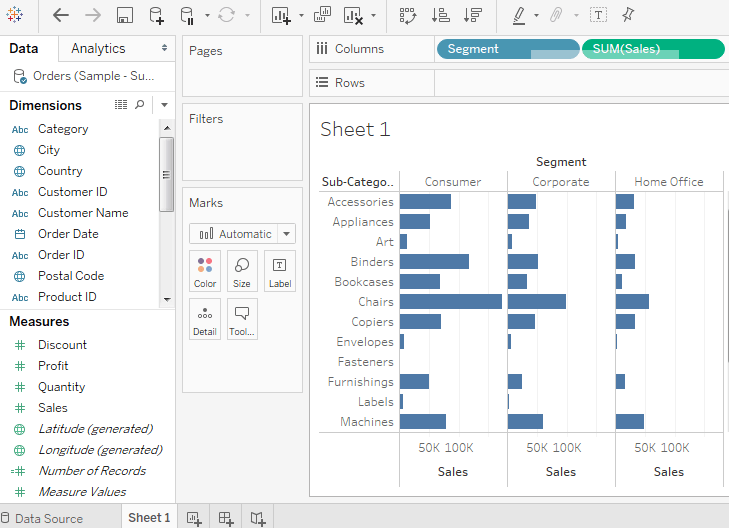Click the New Story tab icon

point(258,518)
